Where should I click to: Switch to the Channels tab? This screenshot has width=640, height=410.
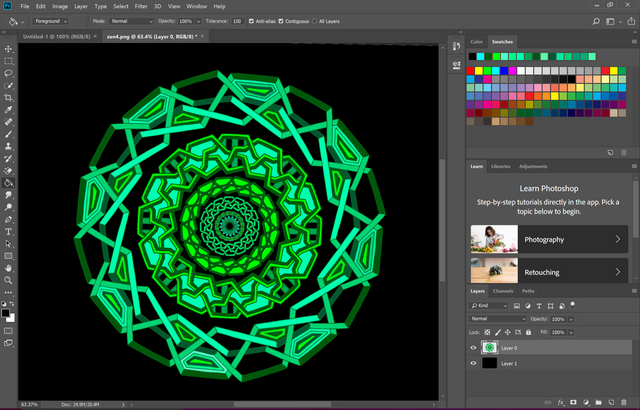tap(503, 291)
